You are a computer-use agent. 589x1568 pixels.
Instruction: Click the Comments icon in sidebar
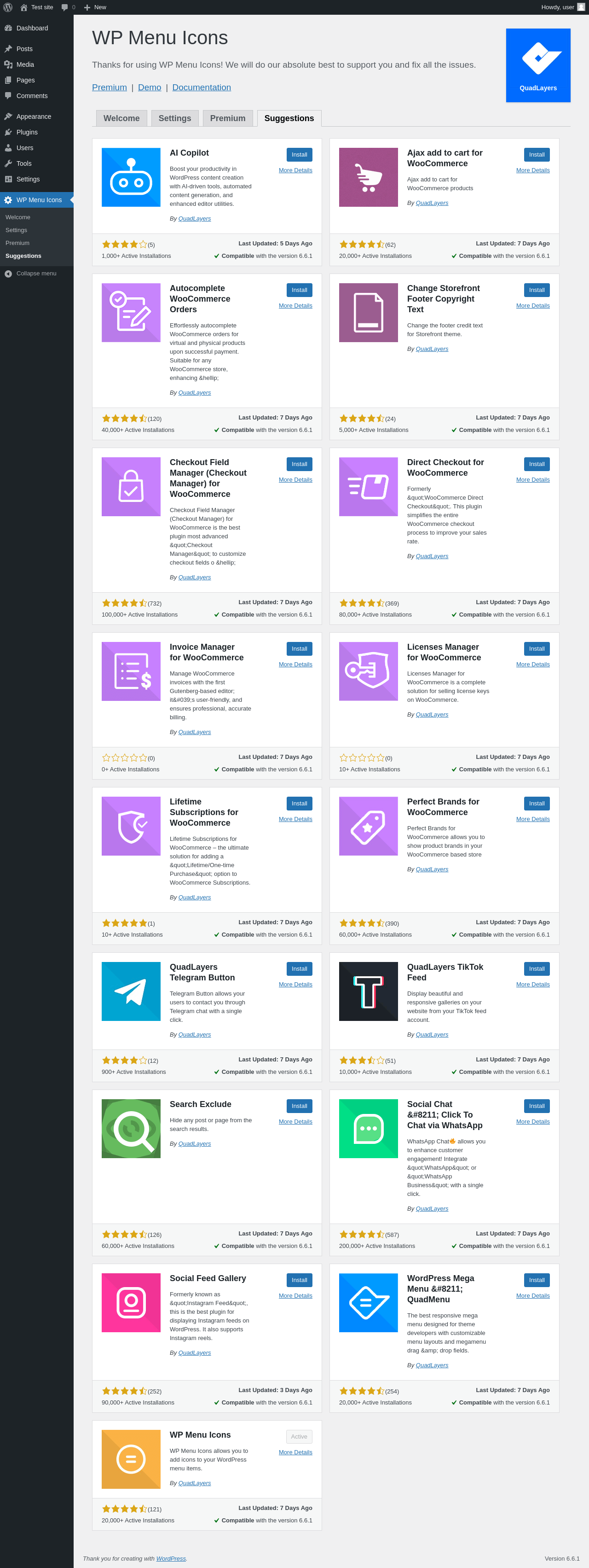coord(8,96)
